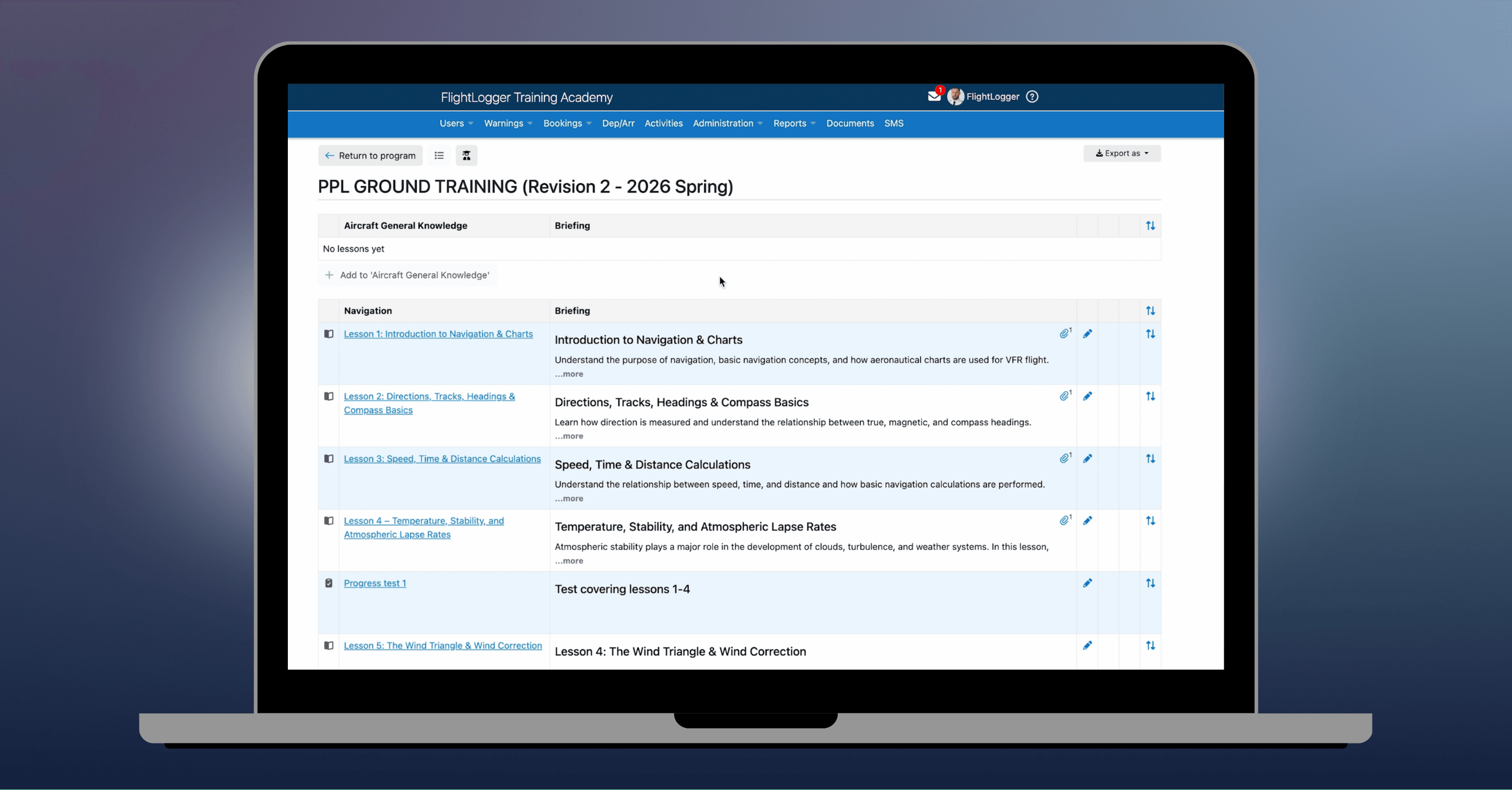1512x790 pixels.
Task: Open the Export as dropdown
Action: (x=1122, y=153)
